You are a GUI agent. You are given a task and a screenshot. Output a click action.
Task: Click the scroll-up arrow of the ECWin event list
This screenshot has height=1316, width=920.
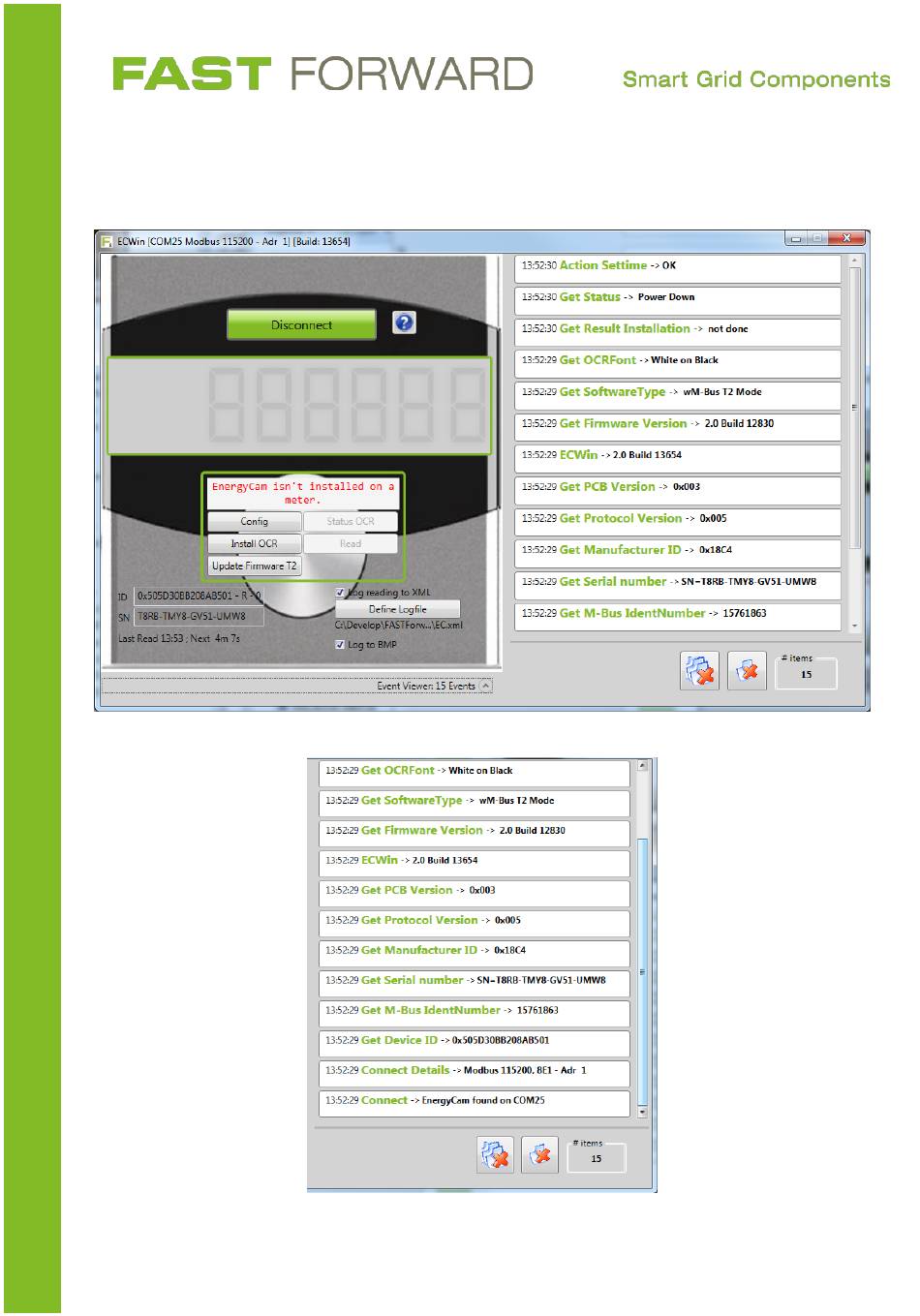point(854,260)
